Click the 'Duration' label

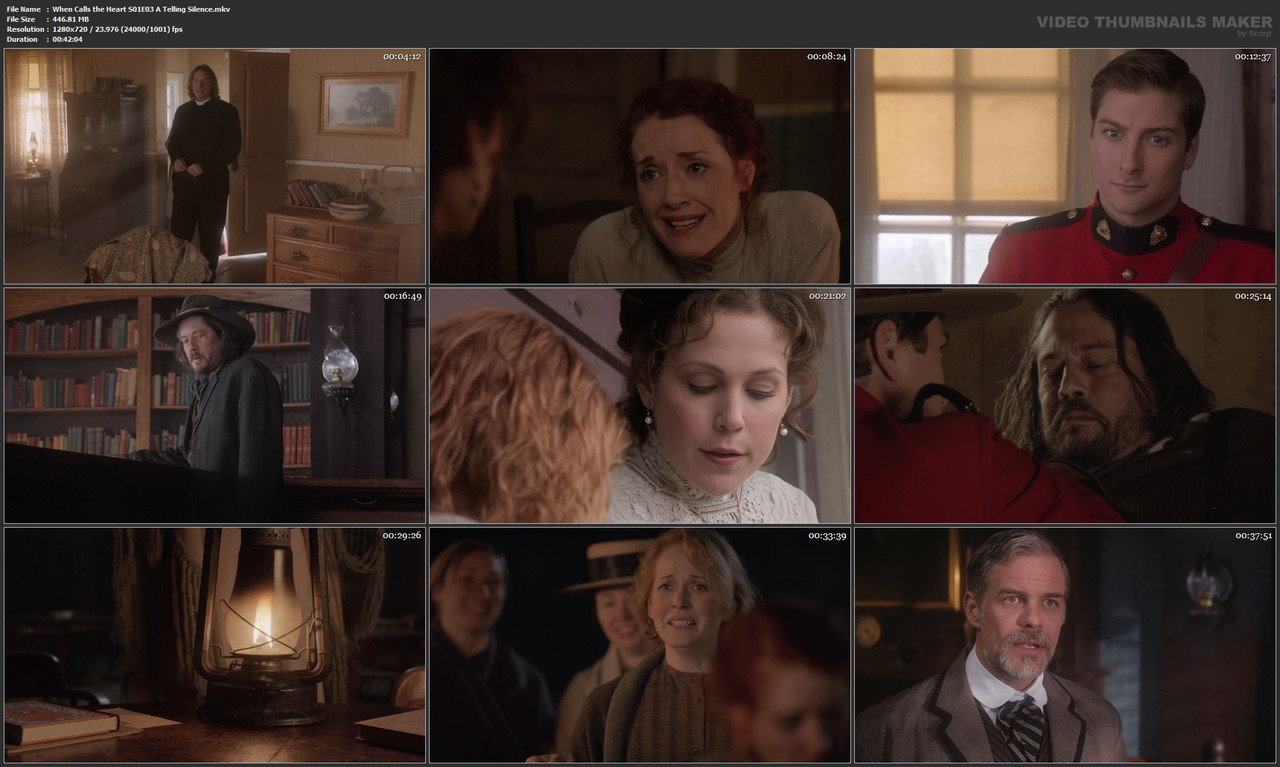click(x=22, y=39)
